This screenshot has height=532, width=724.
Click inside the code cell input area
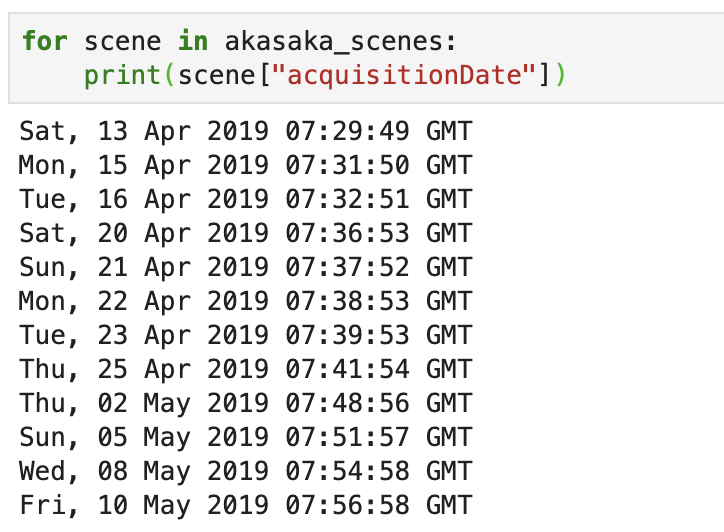click(x=366, y=58)
